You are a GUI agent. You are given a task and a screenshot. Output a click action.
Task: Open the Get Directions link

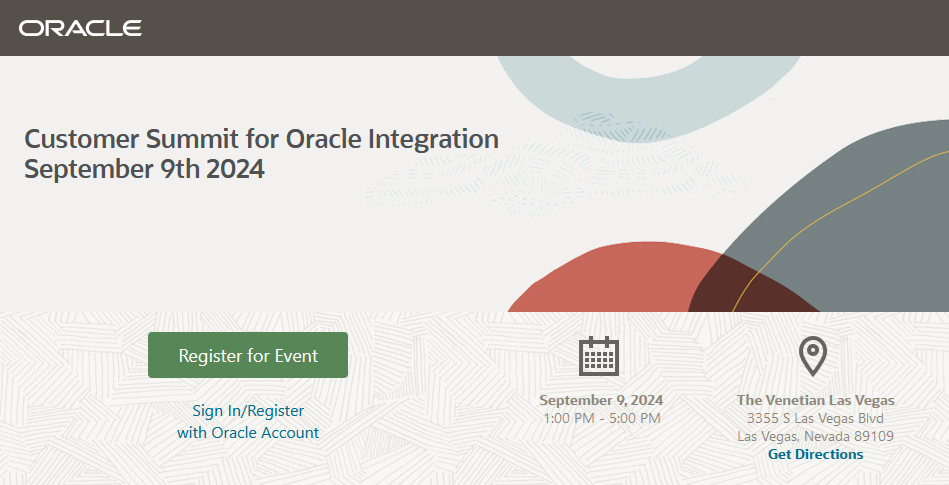(x=815, y=454)
